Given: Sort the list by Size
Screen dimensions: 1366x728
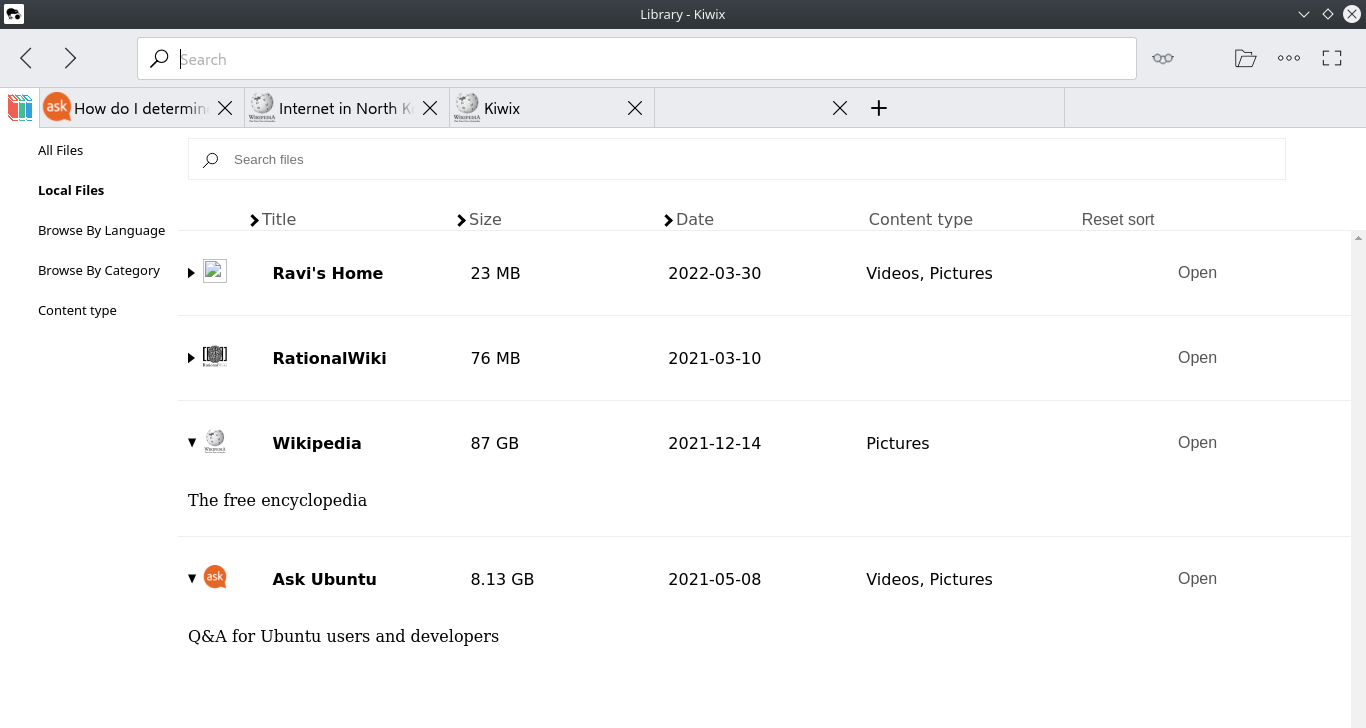Looking at the screenshot, I should pos(479,219).
